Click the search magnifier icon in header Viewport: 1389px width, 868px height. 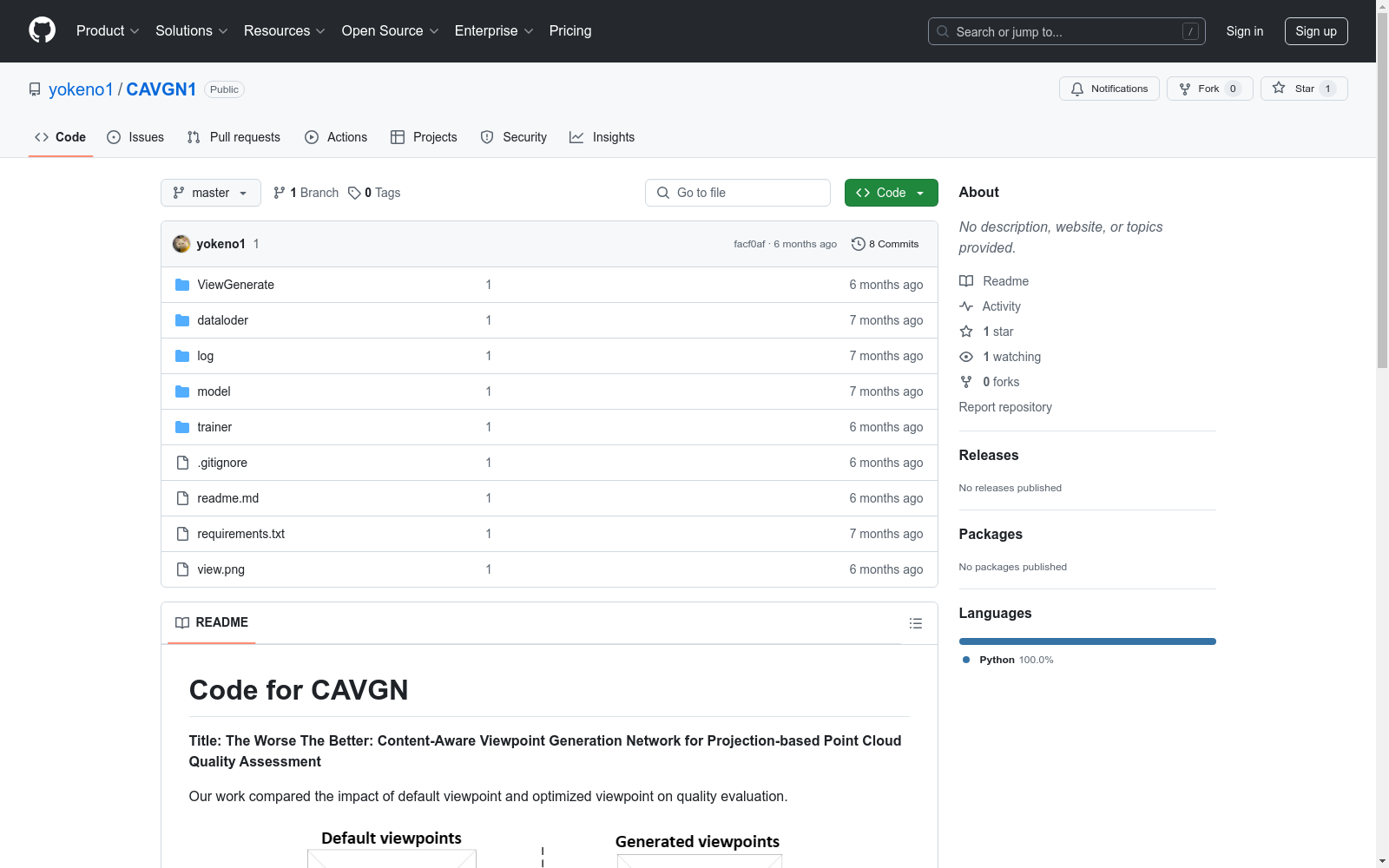tap(943, 31)
